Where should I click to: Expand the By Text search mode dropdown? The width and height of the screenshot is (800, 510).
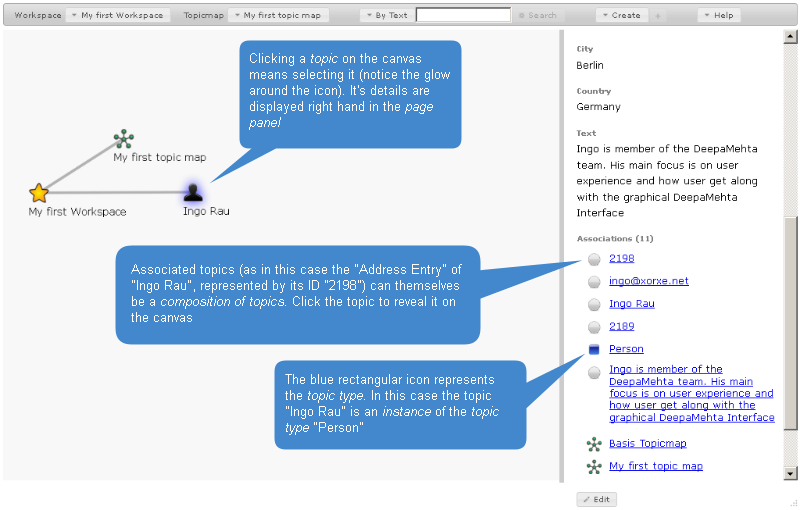tap(386, 16)
